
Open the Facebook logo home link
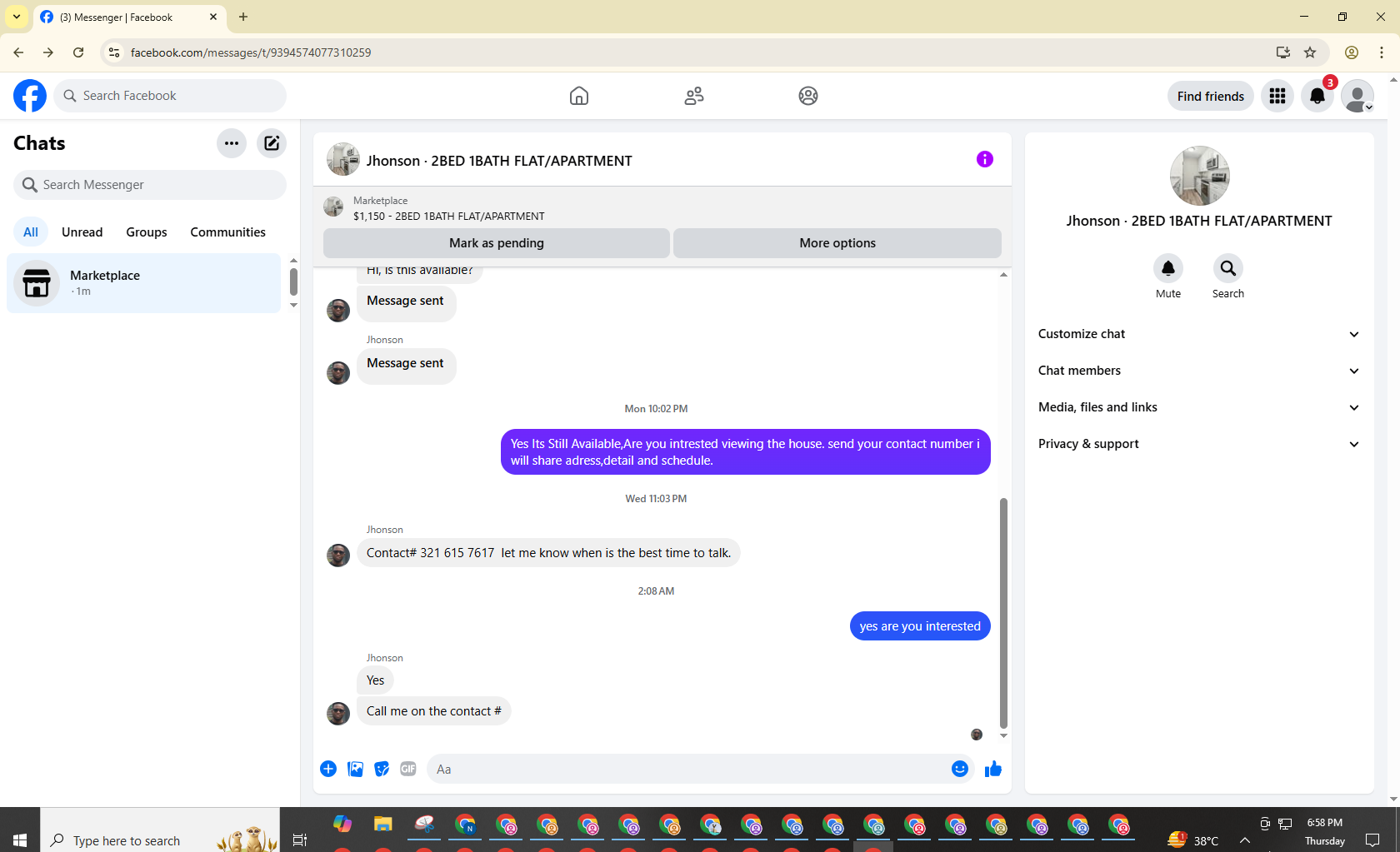[30, 96]
